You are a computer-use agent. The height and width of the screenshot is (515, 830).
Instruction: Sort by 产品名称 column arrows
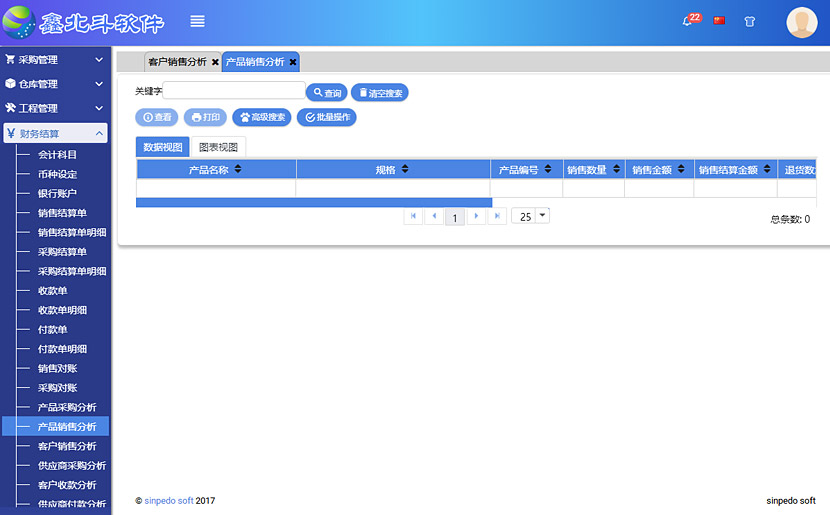238,169
